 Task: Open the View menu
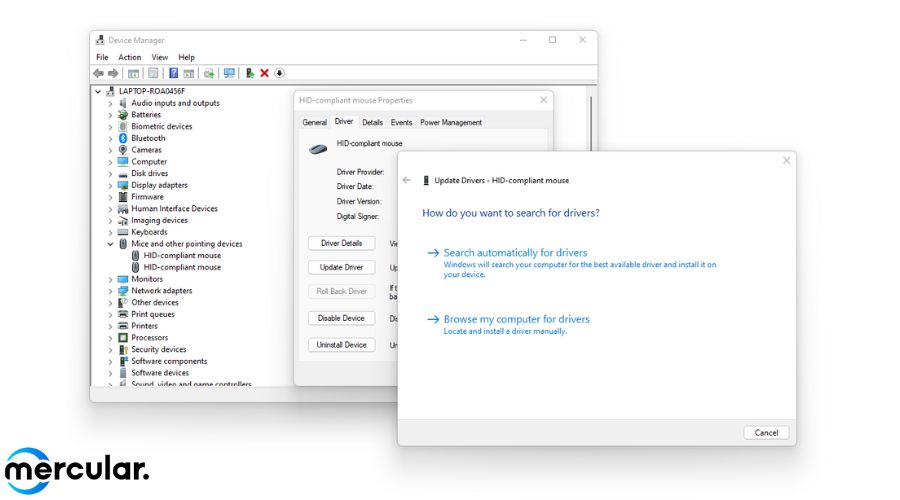point(160,57)
